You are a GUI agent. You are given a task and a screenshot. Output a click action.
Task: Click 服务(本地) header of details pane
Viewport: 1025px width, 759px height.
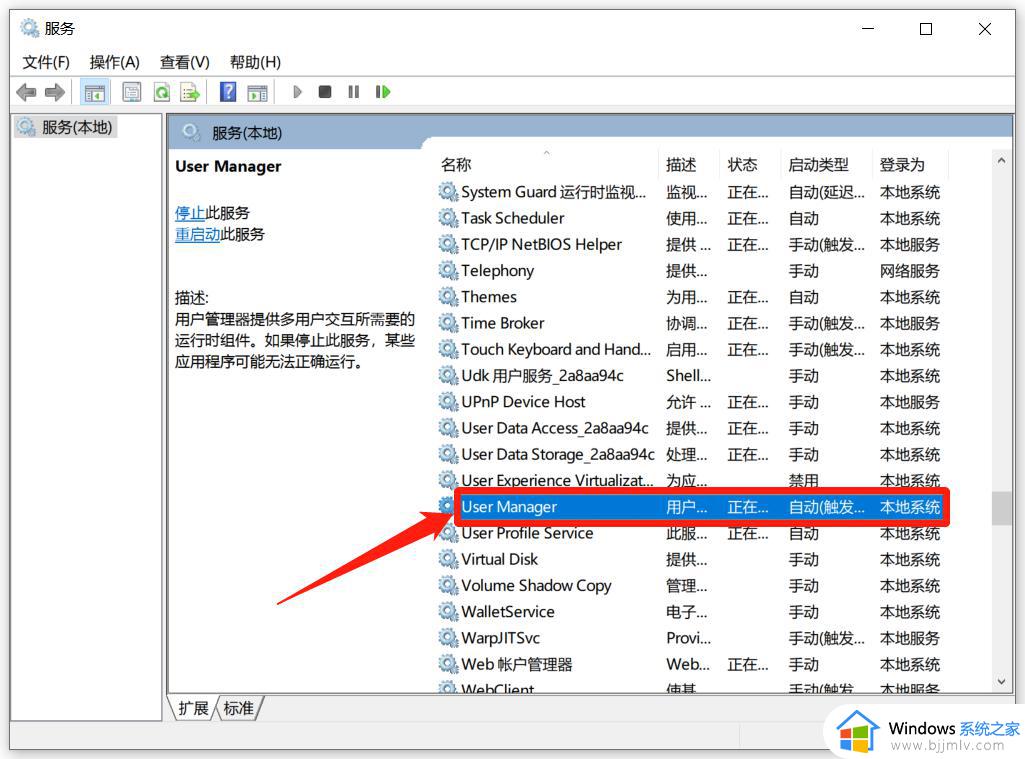coord(246,133)
